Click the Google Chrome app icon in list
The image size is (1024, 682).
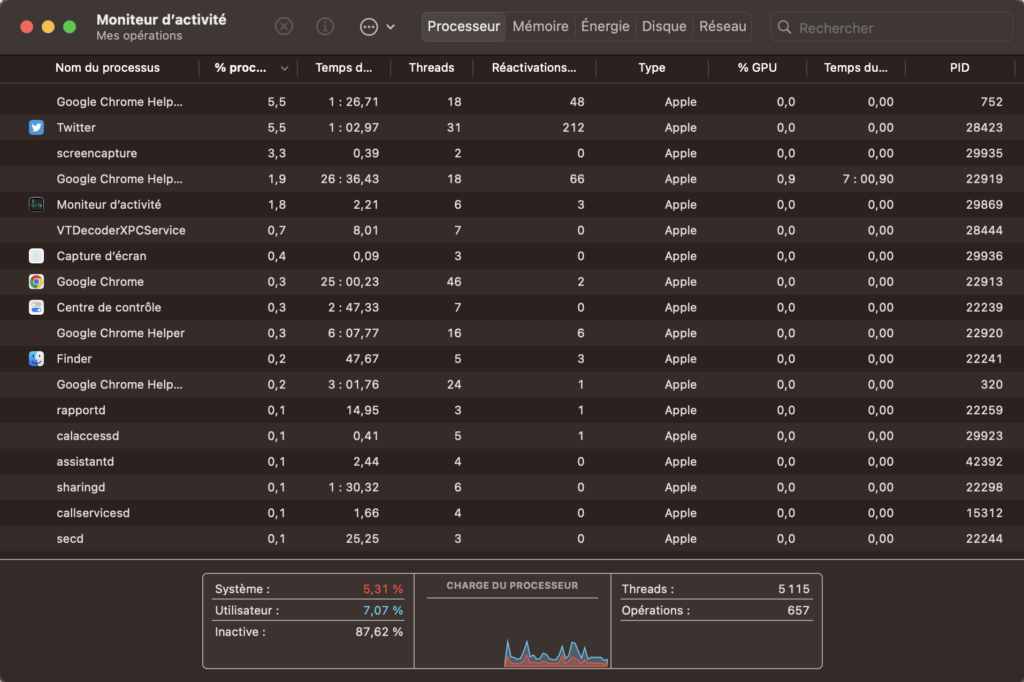click(37, 282)
